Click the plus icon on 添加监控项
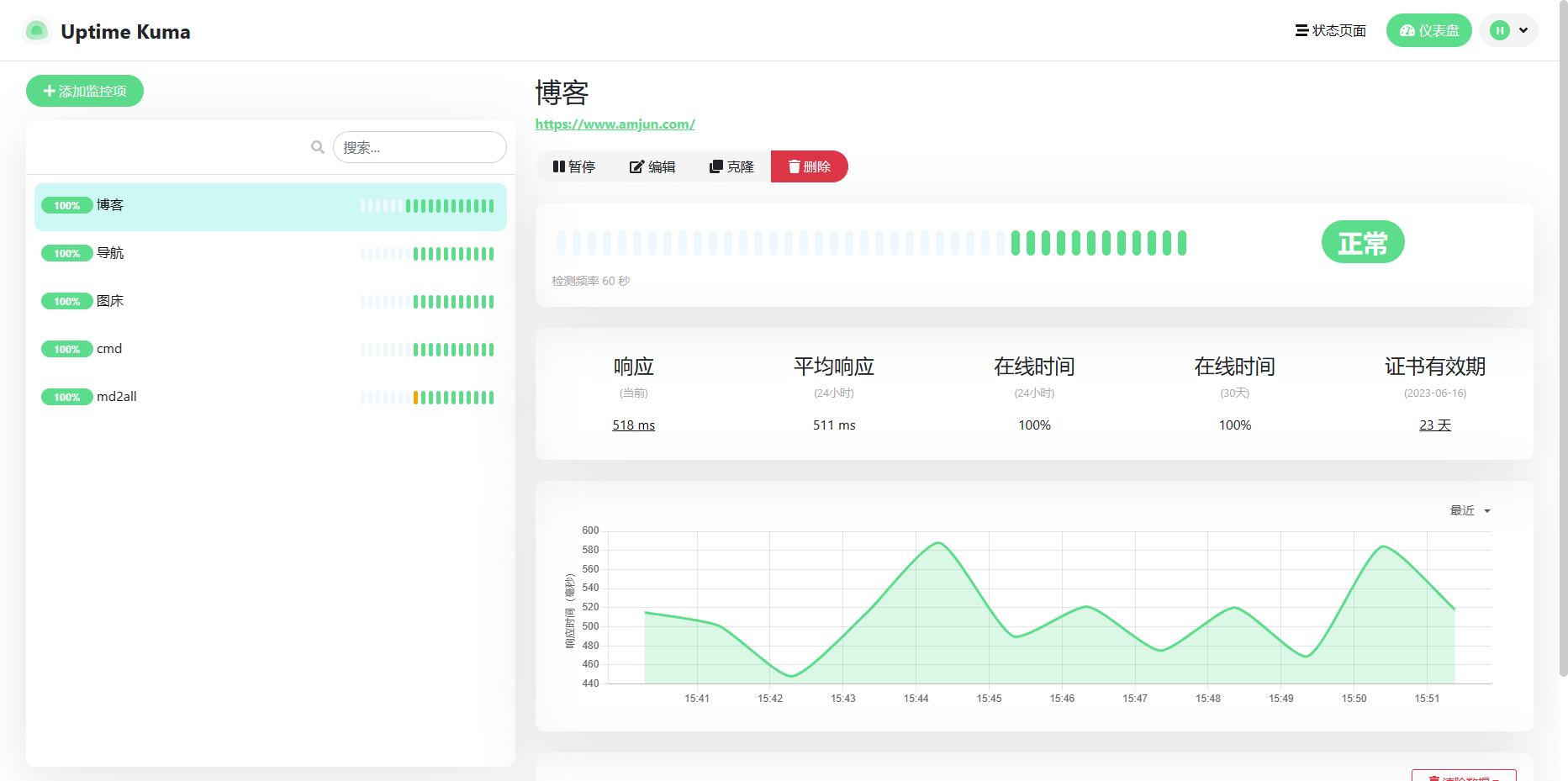 (x=49, y=91)
